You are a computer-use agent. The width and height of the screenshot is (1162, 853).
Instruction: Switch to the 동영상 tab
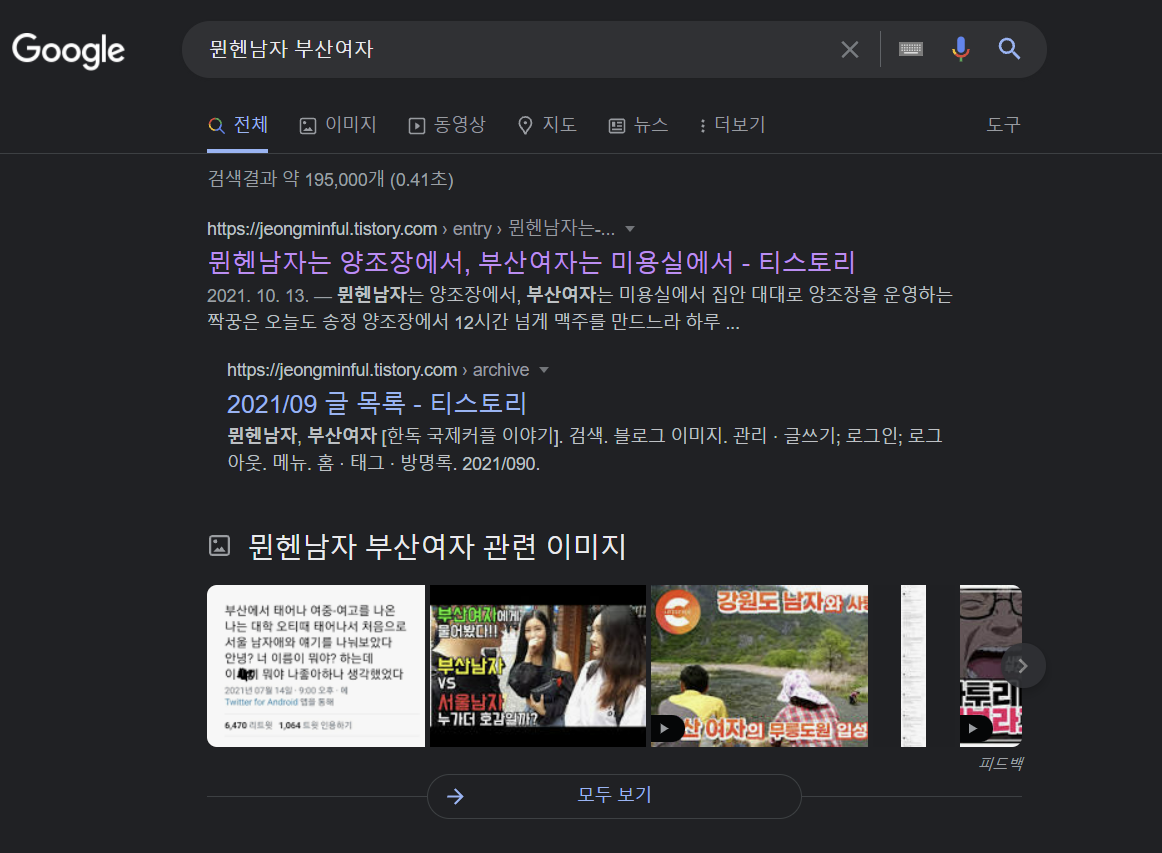447,125
